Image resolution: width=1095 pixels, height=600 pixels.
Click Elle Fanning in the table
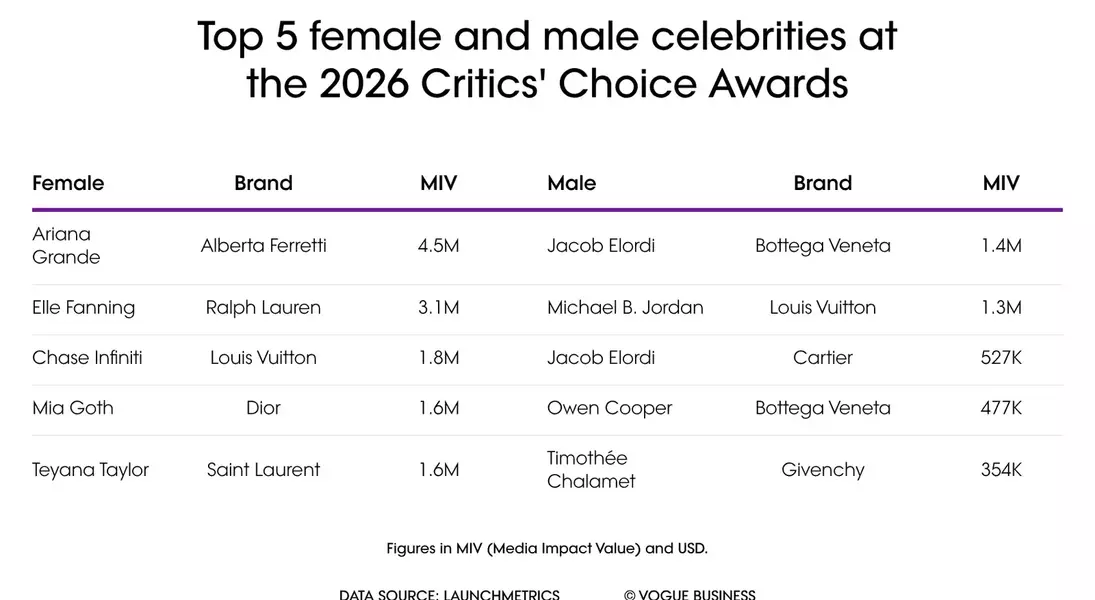[x=83, y=308]
